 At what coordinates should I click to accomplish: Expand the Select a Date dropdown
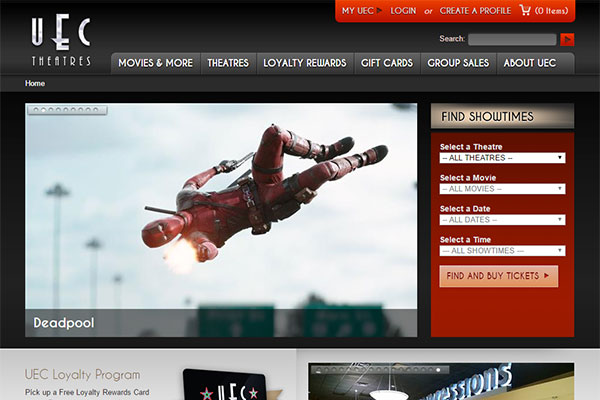502,220
